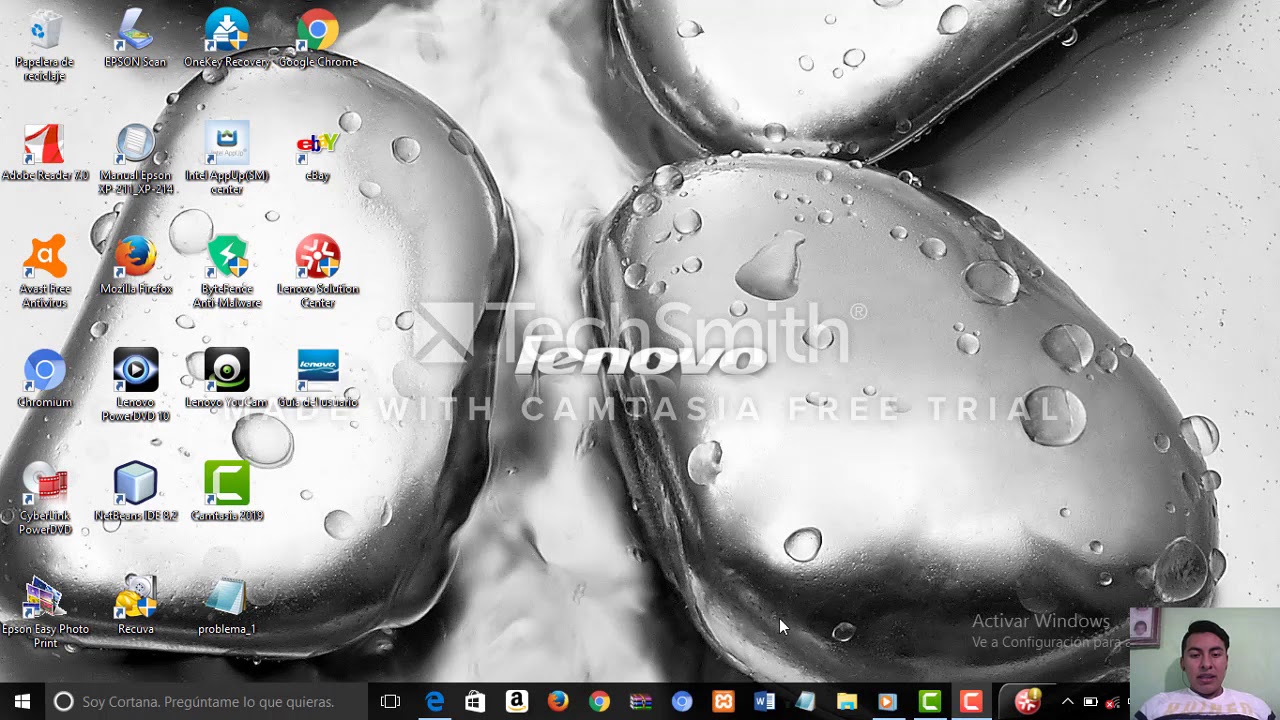This screenshot has width=1280, height=720.
Task: Select the Recuva desktop shortcut
Action: coord(136,606)
